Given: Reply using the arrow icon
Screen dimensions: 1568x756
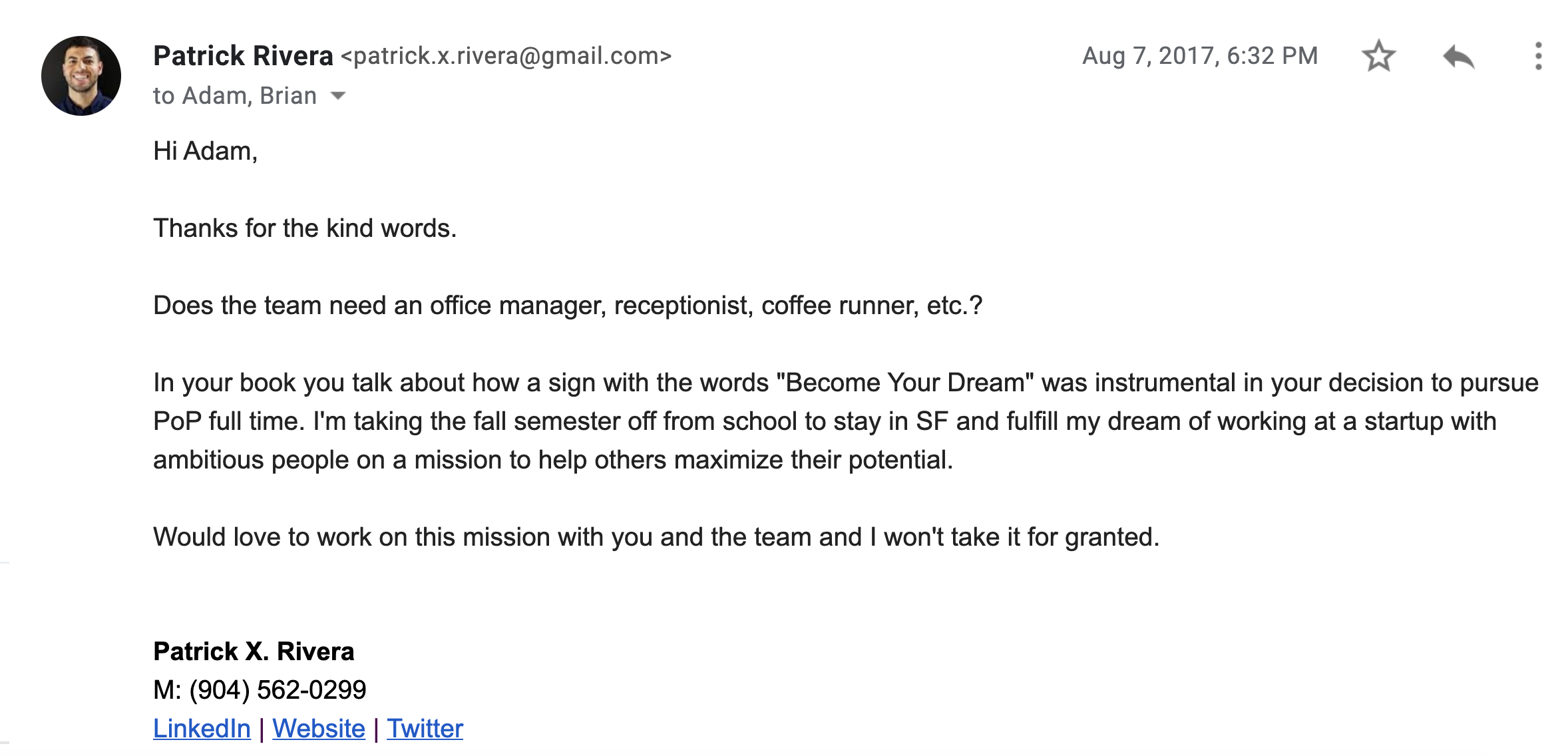Looking at the screenshot, I should [x=1458, y=57].
